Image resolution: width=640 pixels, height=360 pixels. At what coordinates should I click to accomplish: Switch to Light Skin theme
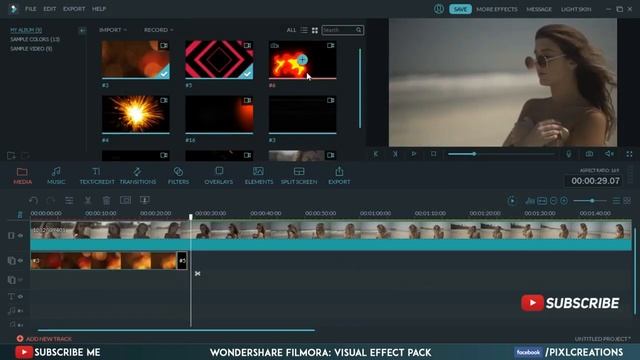pyautogui.click(x=576, y=9)
